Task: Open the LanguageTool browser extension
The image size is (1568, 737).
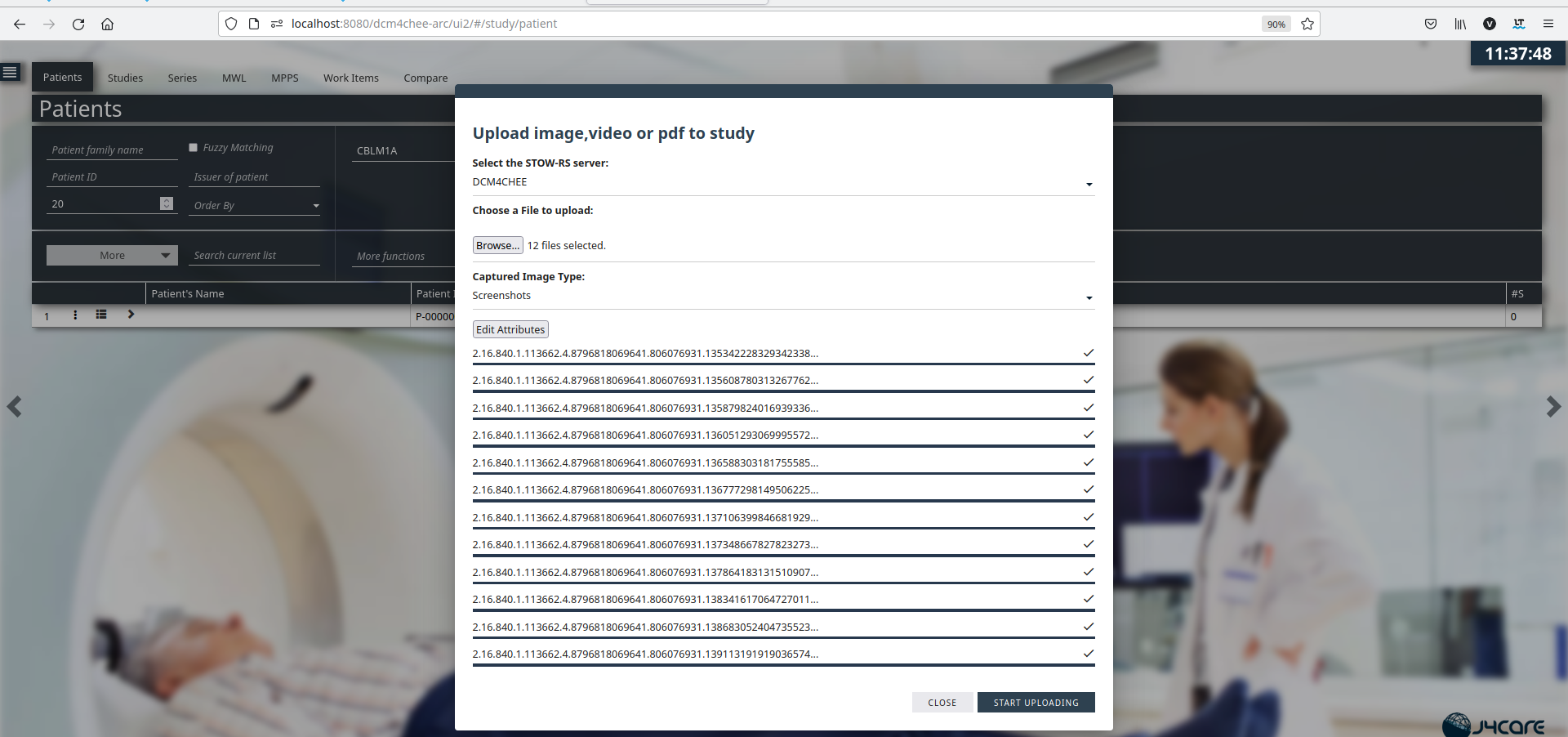Action: pyautogui.click(x=1519, y=24)
